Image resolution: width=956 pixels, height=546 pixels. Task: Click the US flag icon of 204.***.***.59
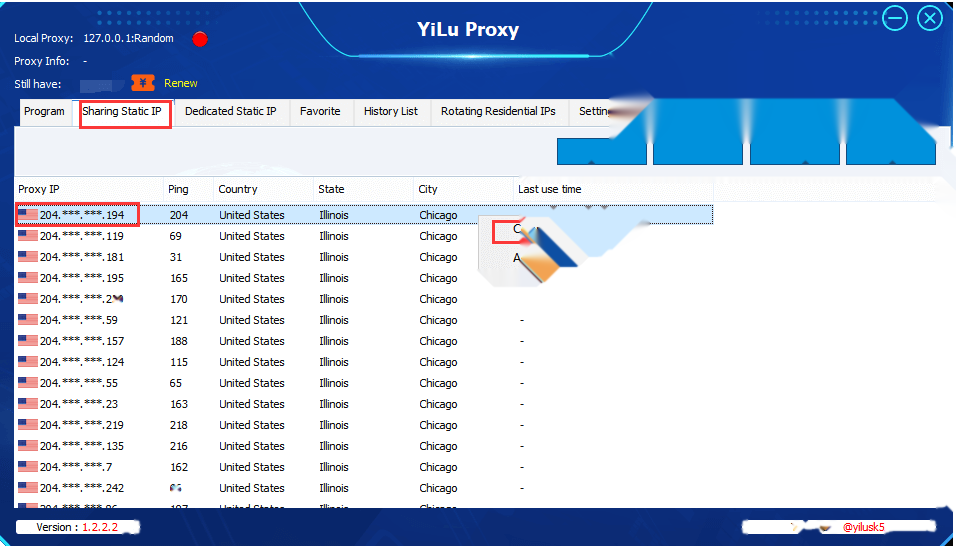coord(28,320)
